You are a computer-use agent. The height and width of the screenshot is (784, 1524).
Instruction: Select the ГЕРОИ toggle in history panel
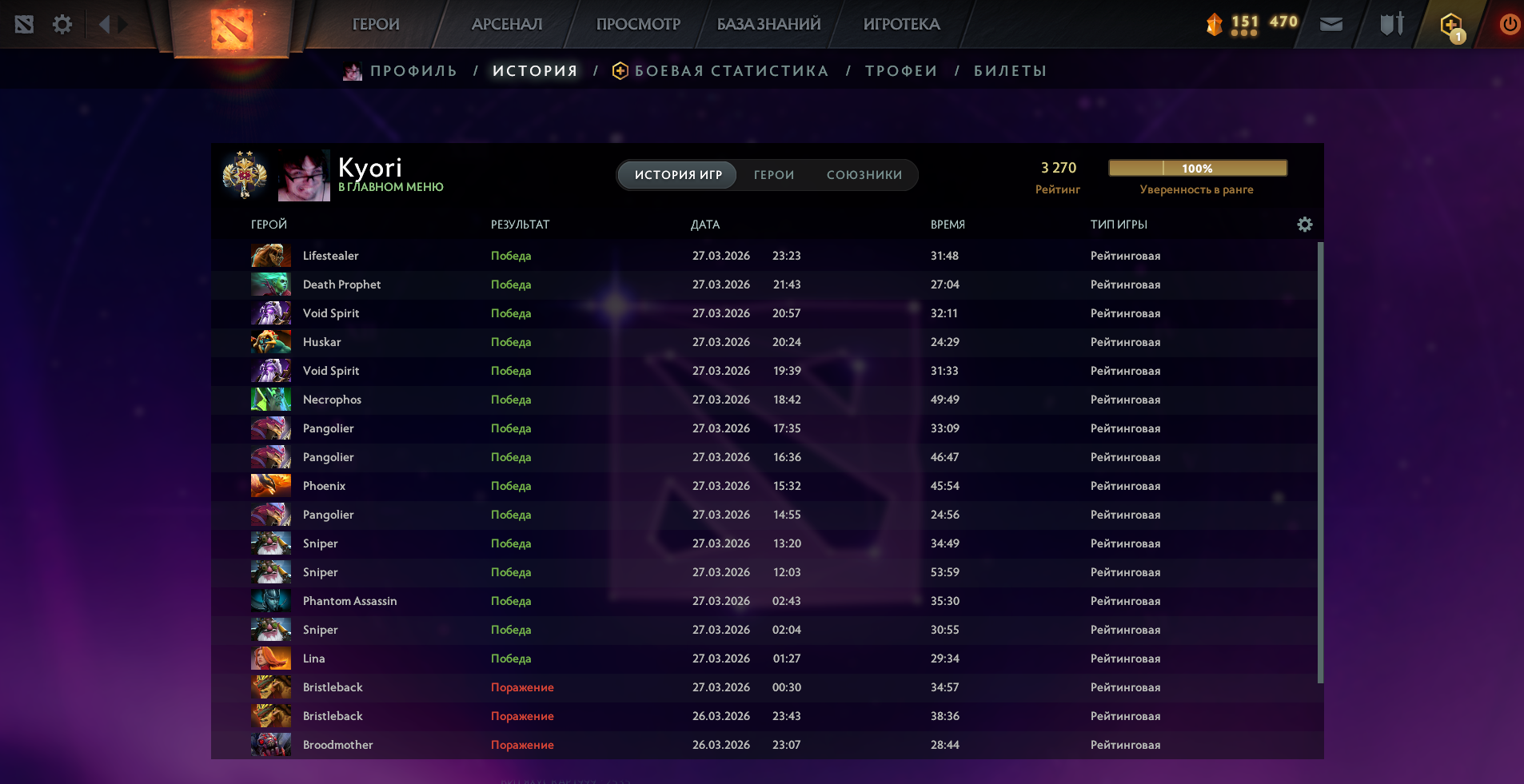[774, 175]
